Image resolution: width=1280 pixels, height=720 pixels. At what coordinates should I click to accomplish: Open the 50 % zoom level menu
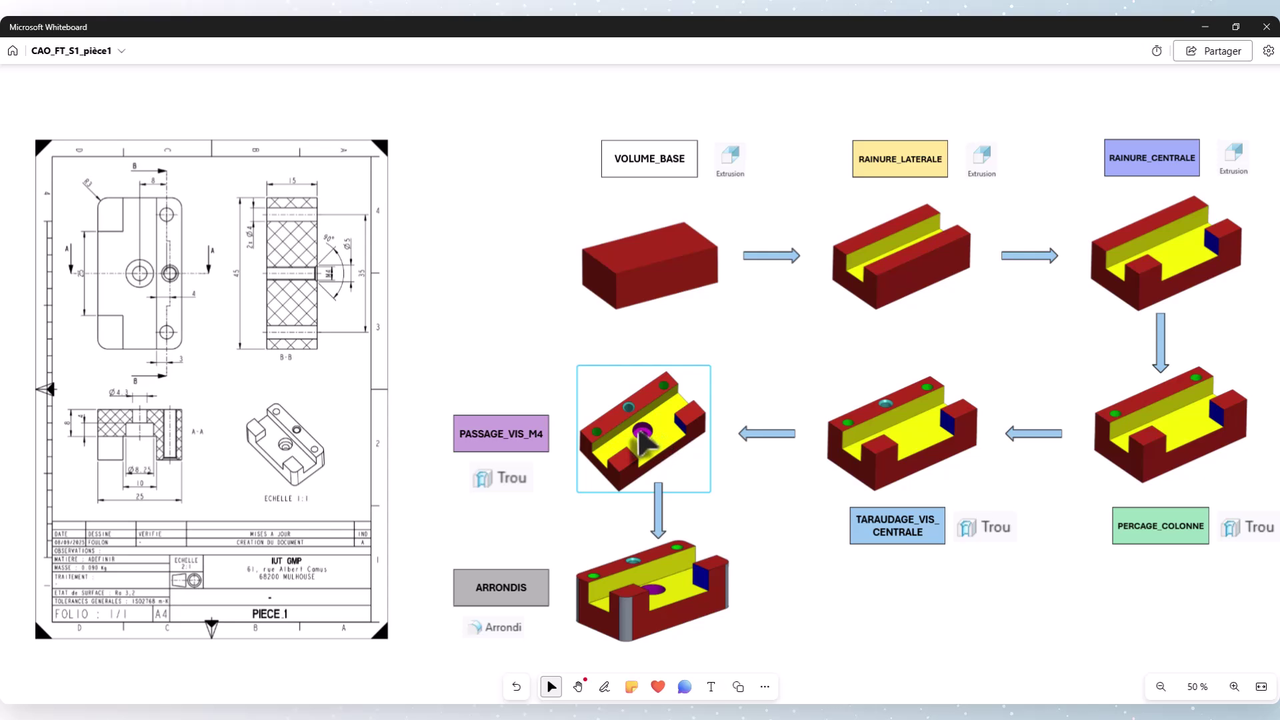click(1197, 687)
